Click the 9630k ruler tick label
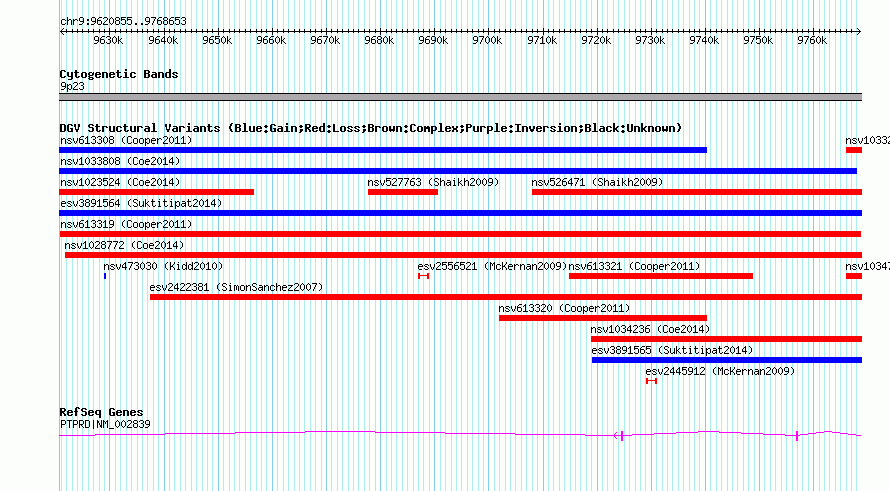The width and height of the screenshot is (890, 491). click(x=108, y=41)
